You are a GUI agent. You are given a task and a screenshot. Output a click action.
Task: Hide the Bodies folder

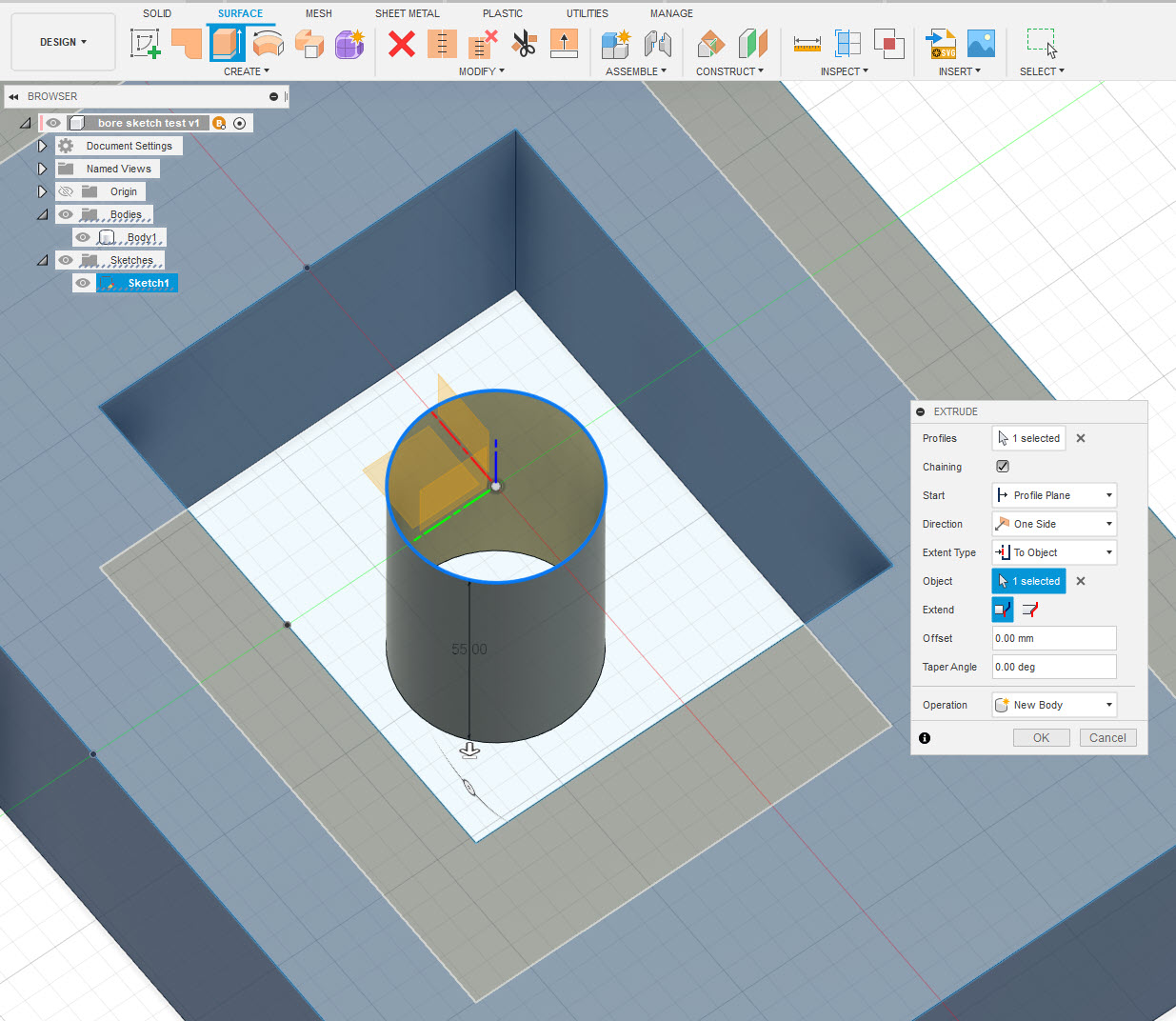pyautogui.click(x=66, y=214)
